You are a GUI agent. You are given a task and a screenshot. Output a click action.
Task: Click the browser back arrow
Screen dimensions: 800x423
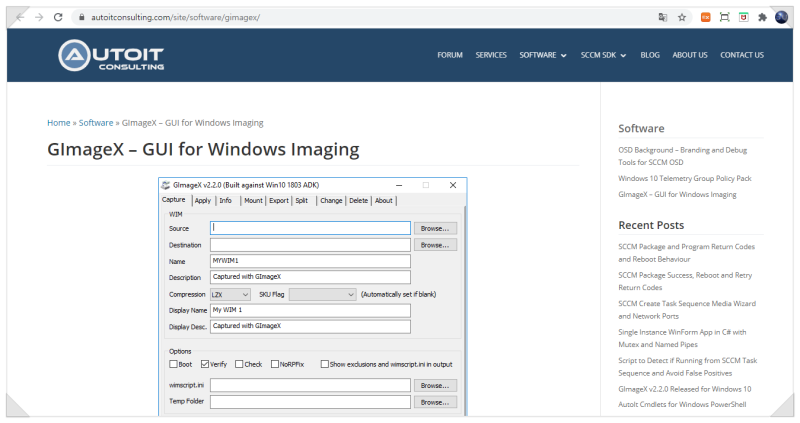20,17
